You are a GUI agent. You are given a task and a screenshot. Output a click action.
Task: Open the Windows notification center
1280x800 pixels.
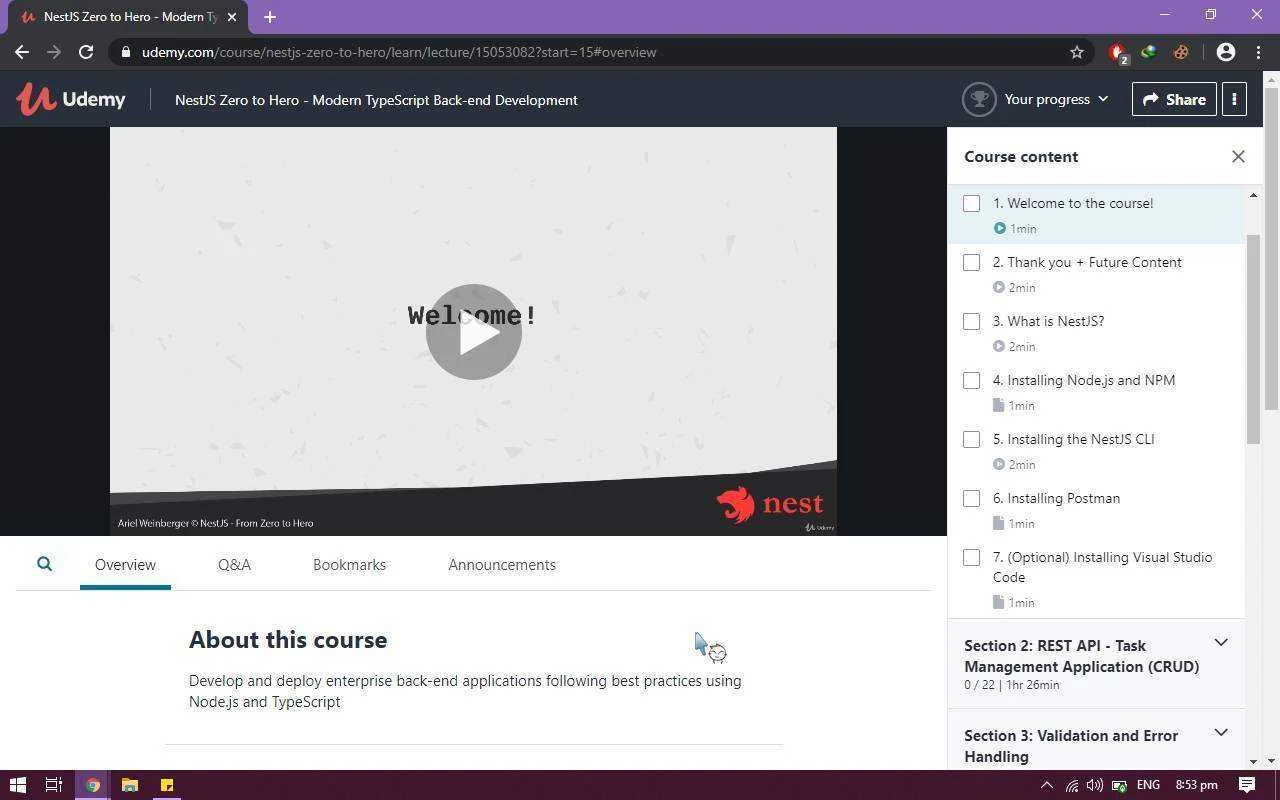(x=1247, y=785)
